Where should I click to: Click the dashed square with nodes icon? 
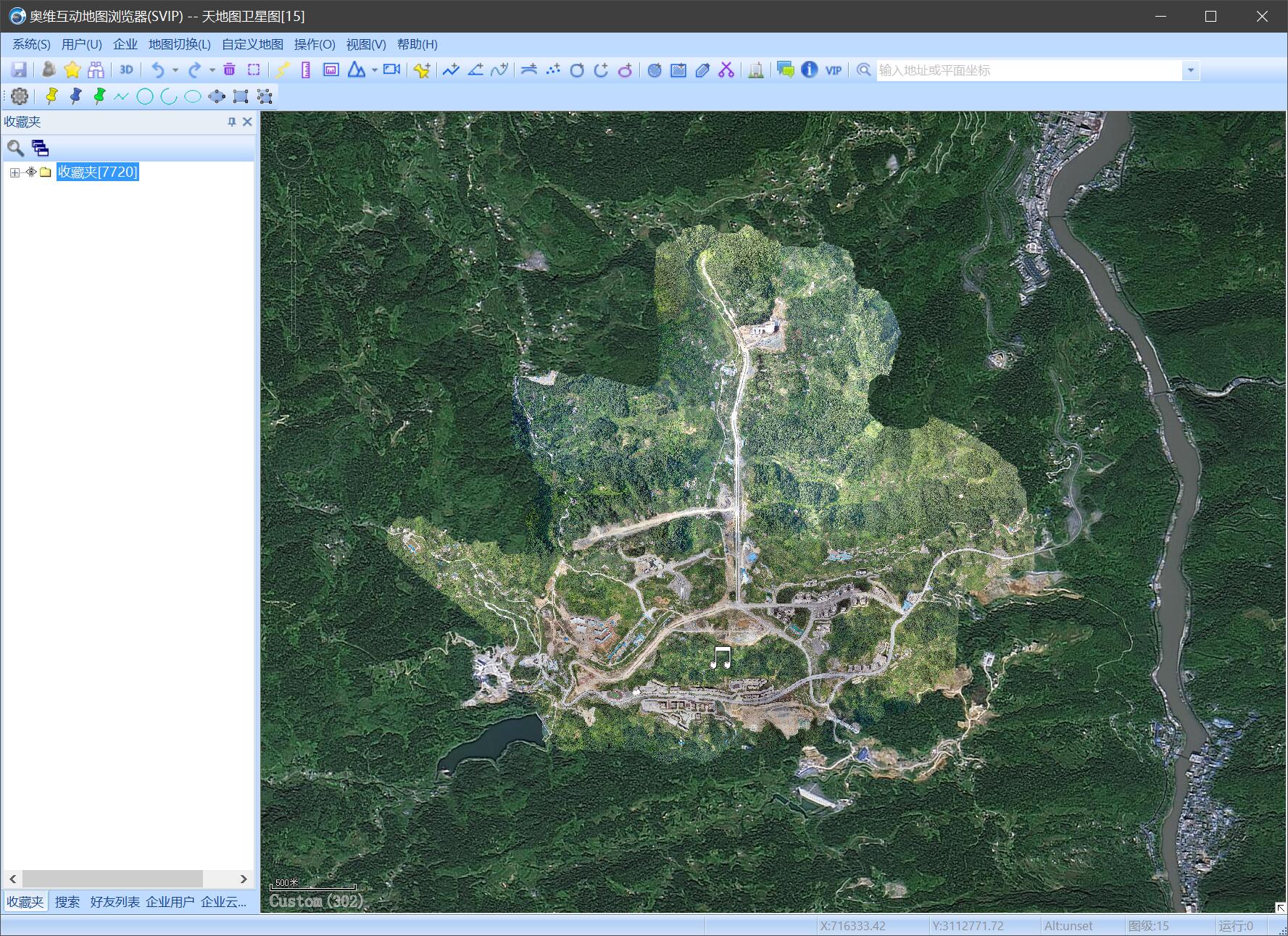[265, 96]
